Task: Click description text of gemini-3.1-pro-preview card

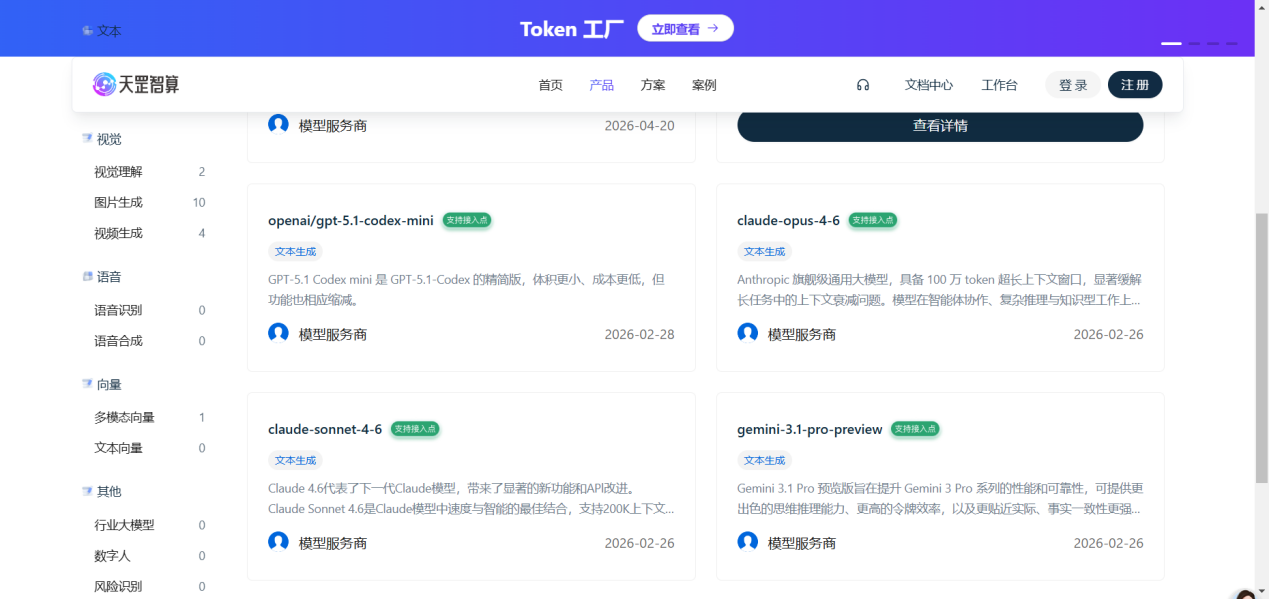Action: (x=939, y=498)
